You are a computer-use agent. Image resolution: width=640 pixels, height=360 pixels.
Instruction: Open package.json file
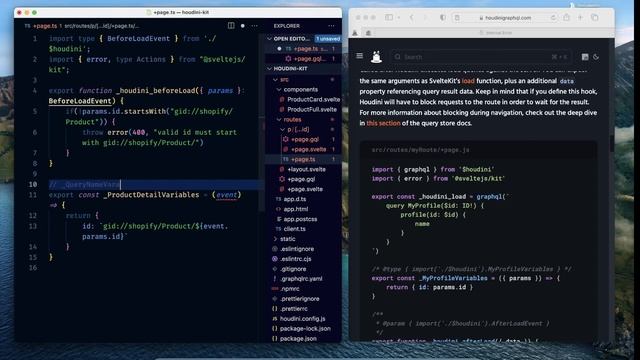[x=303, y=338]
